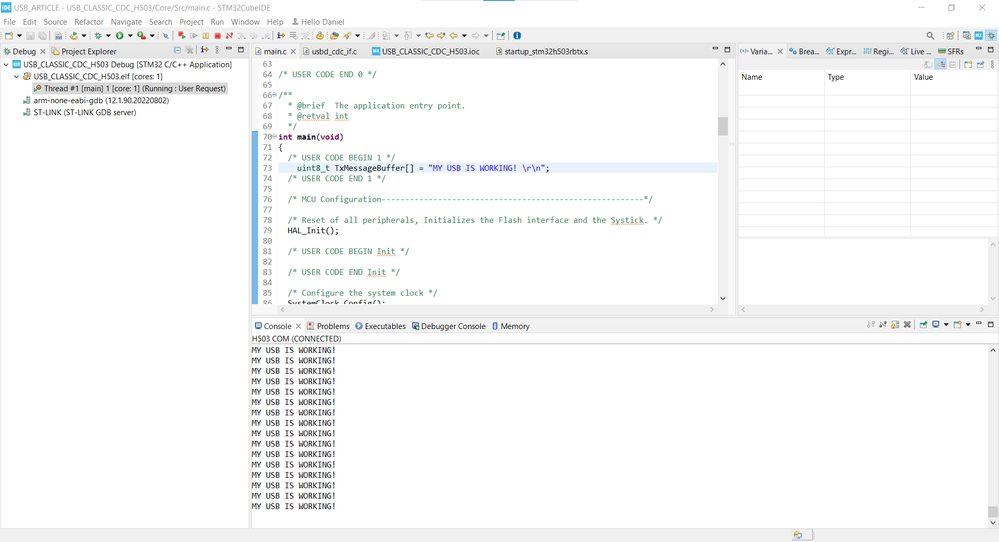
Task: Click the green Run button
Action: 119,36
